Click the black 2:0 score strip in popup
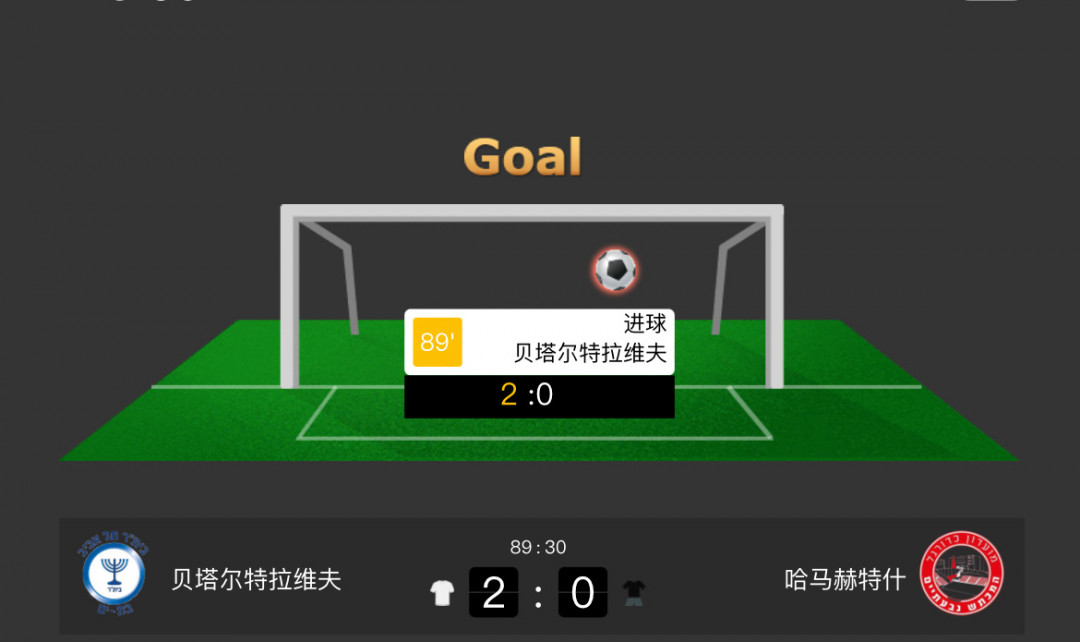1080x642 pixels. click(x=539, y=396)
